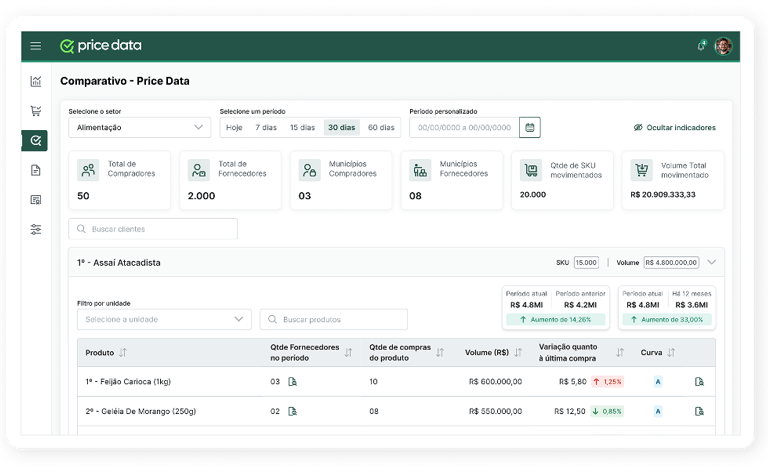Click the R$ 20.909.333,33 total value
Screen dimensions: 768x472
[x=663, y=194]
